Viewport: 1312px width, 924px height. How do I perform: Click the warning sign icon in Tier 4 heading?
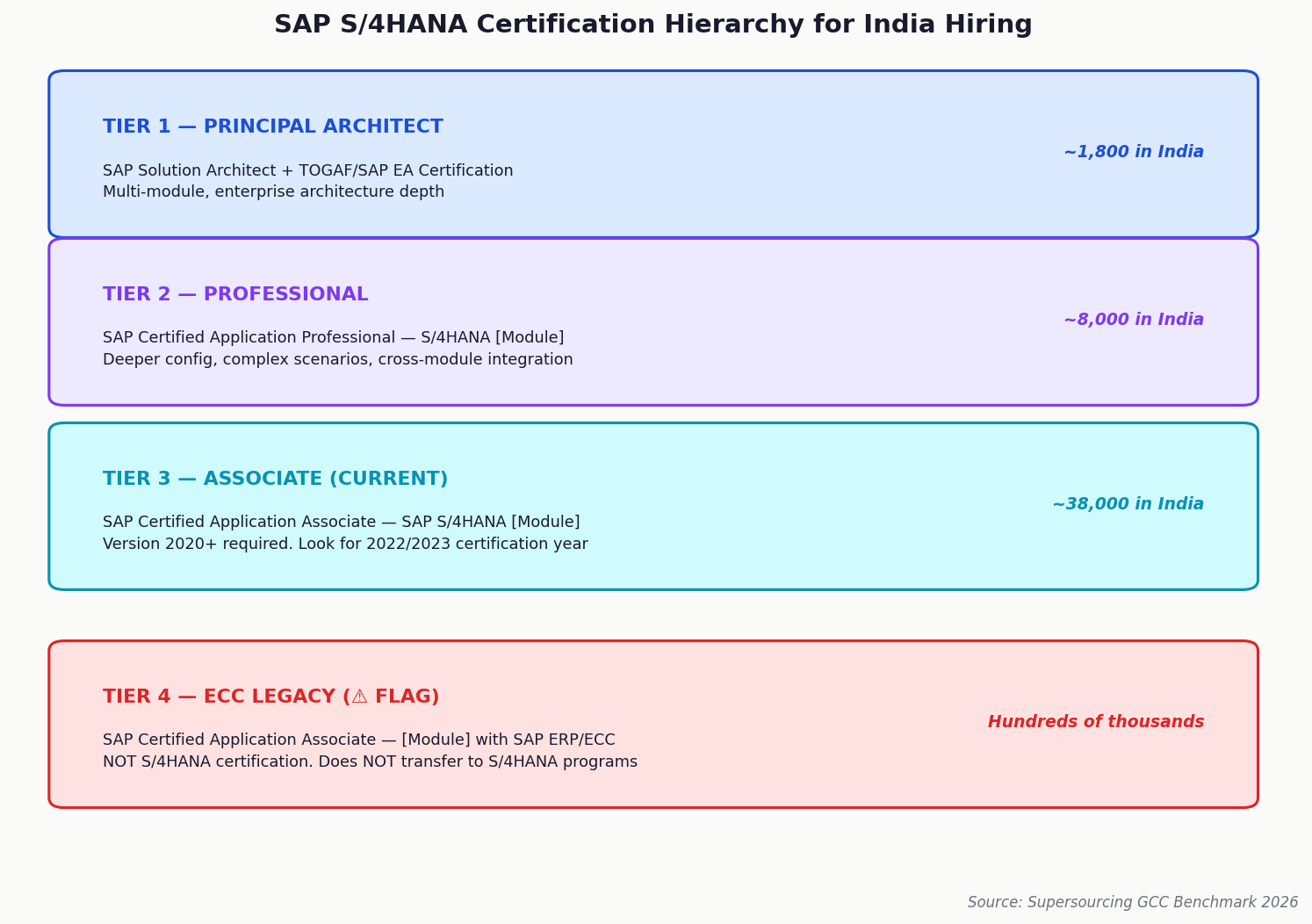click(359, 697)
